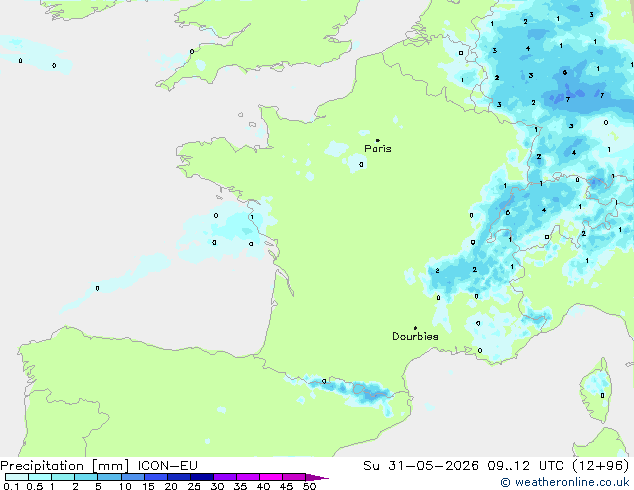Click the 0.1–0.5 mm legend swatch
Viewport: 634px width, 490px height.
17,477
